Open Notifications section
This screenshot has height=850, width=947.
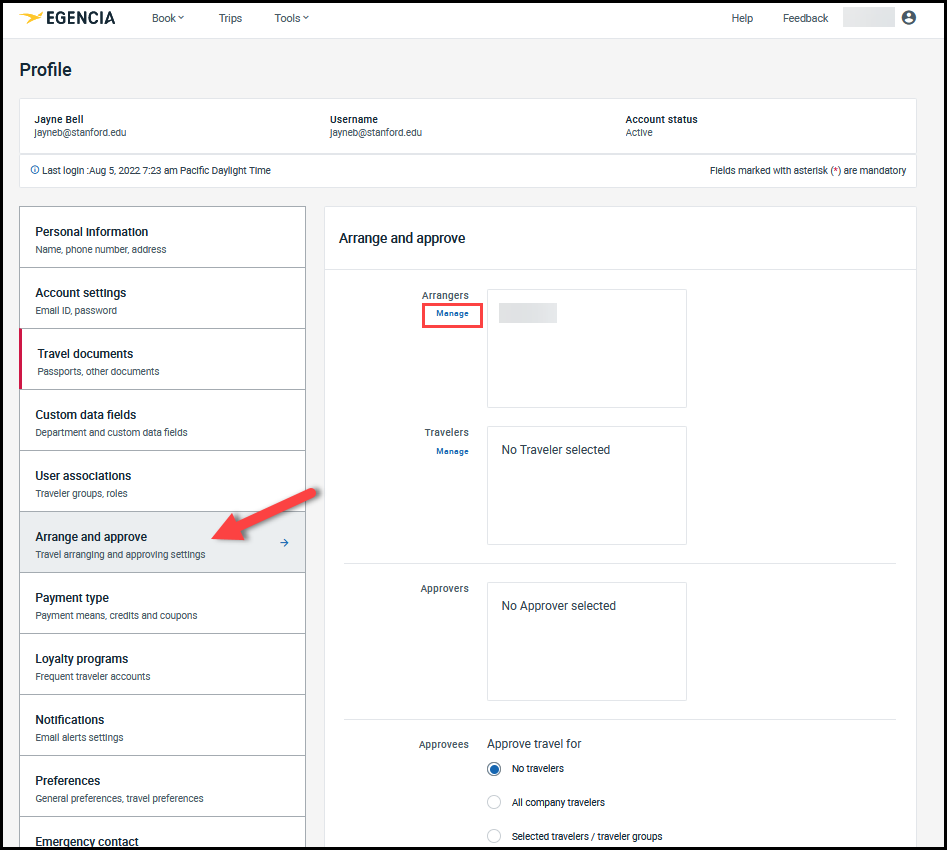[162, 726]
